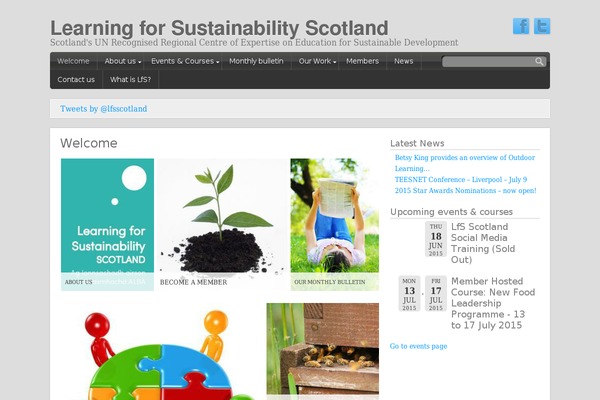Open LfS Scotland Social Media Training event

point(483,243)
